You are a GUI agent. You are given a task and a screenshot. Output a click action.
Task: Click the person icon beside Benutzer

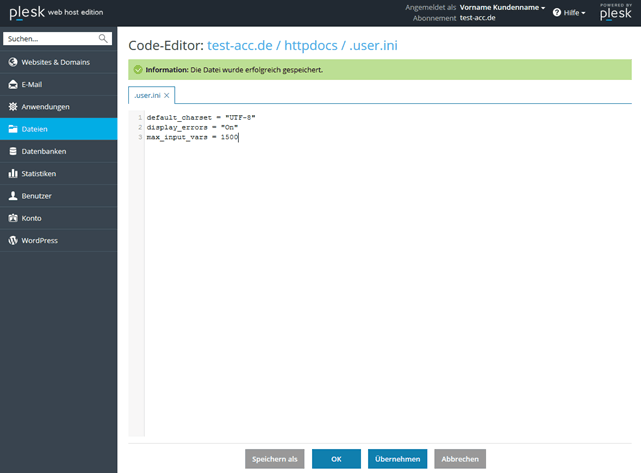pos(13,196)
